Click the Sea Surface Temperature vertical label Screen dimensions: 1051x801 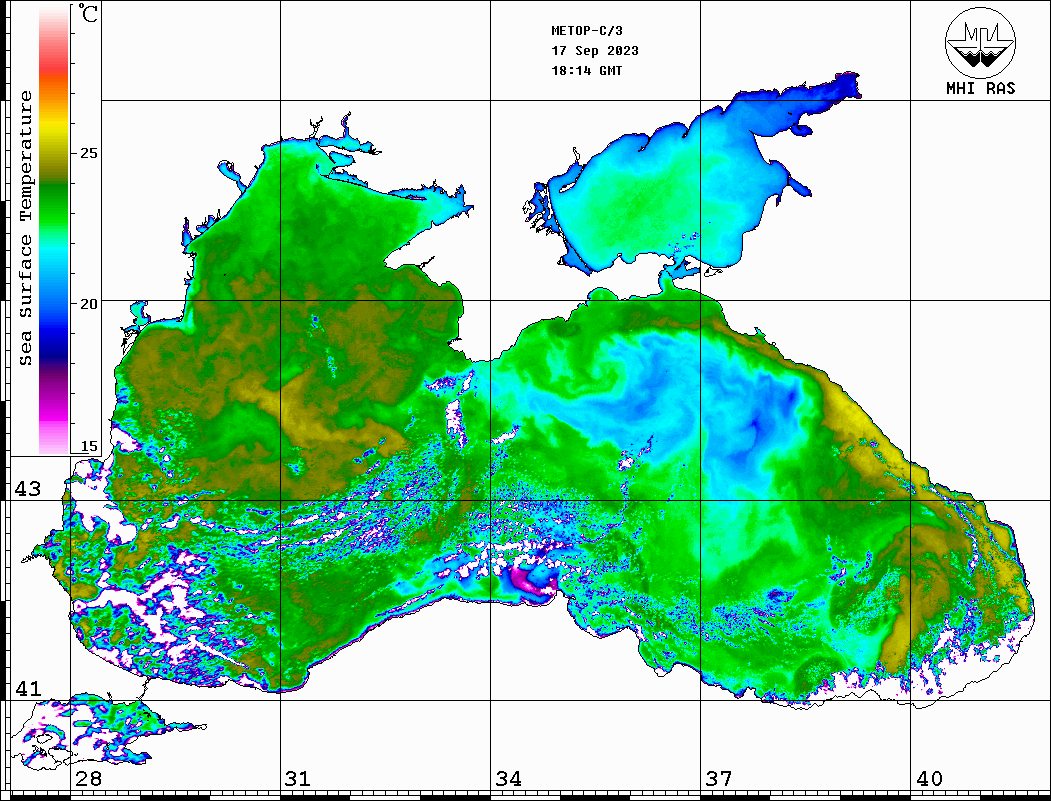(x=27, y=228)
